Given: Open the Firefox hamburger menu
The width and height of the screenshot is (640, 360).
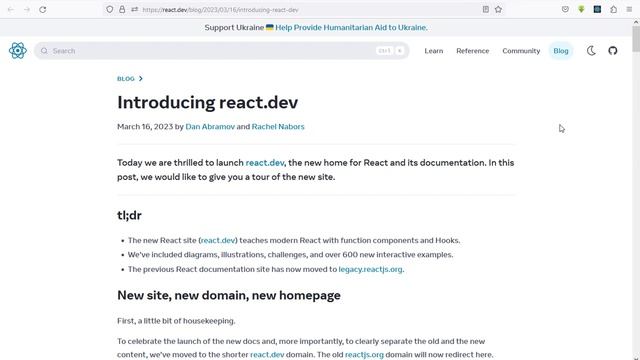Looking at the screenshot, I should click(629, 9).
